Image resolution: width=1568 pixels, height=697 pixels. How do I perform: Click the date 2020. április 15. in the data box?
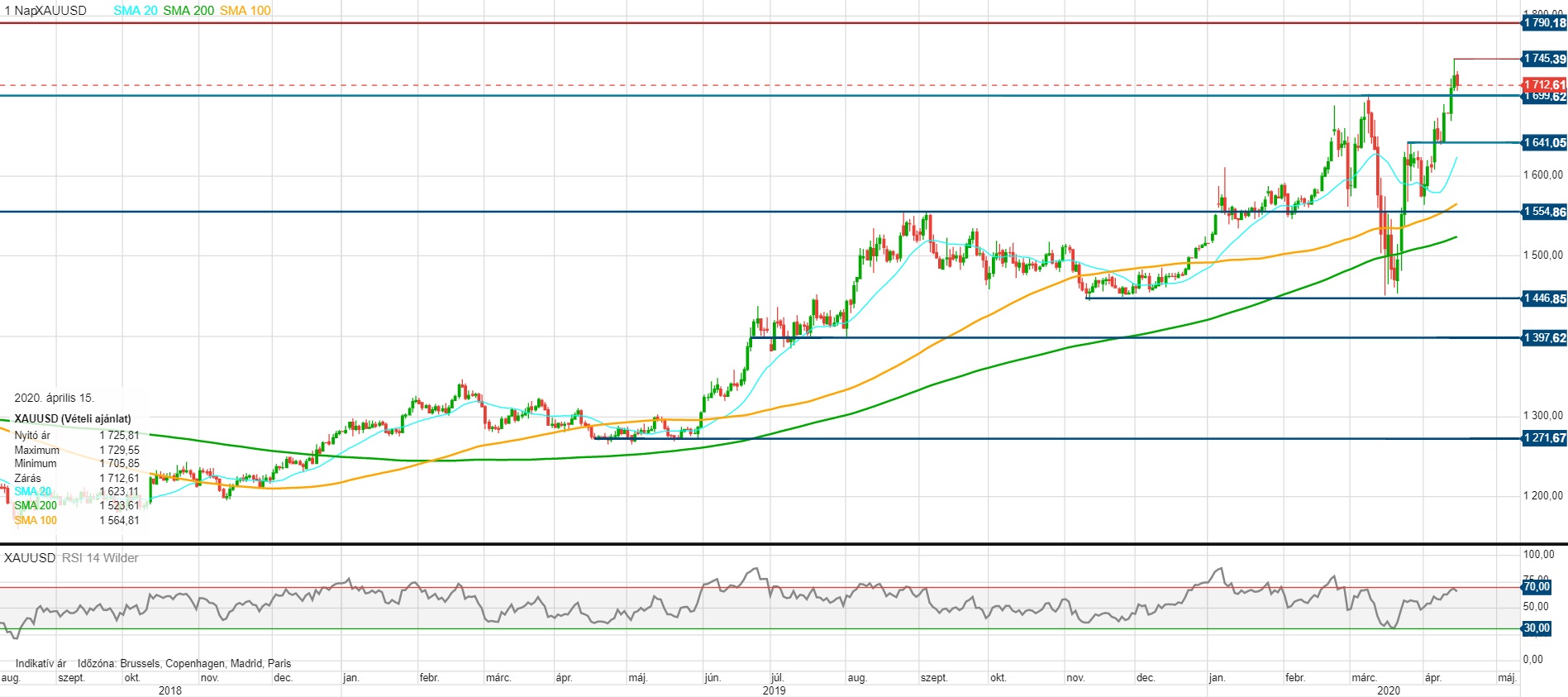click(54, 398)
